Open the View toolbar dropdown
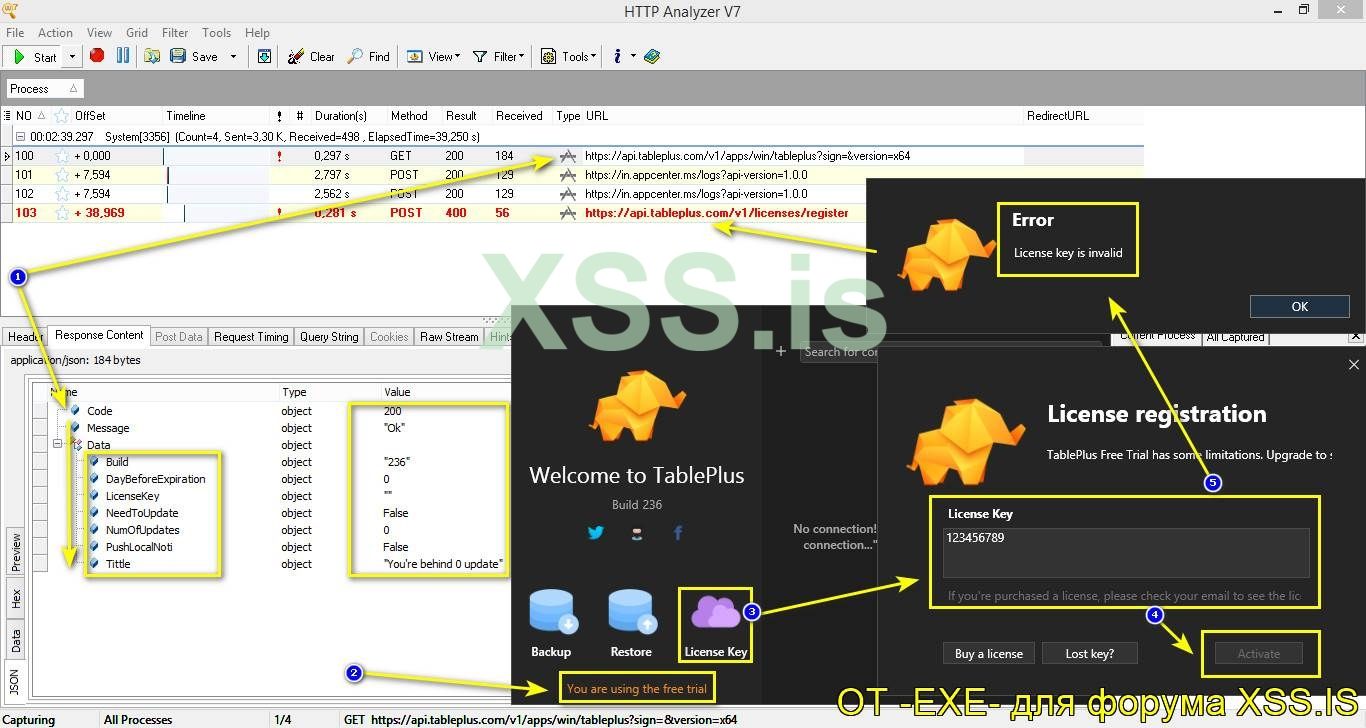 click(x=434, y=56)
